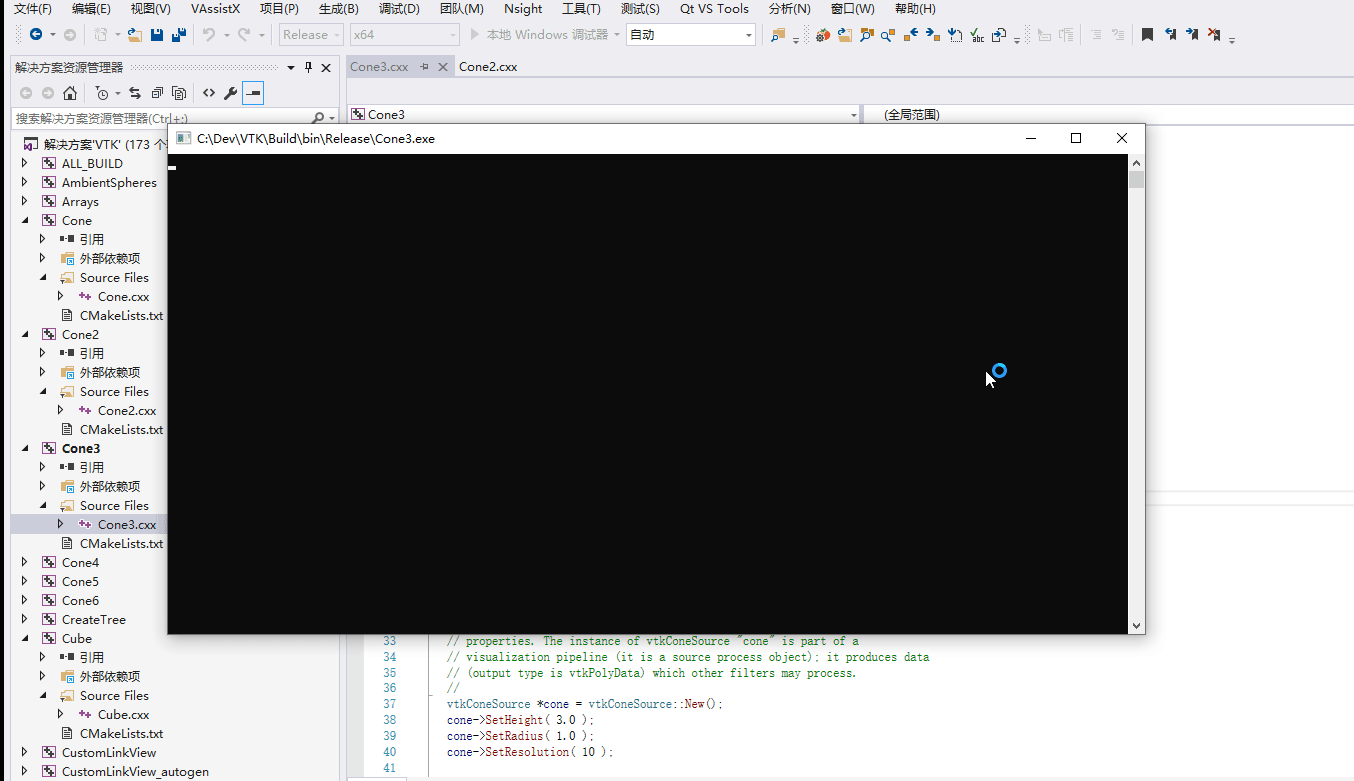Save the current file with disk icon
Image resolution: width=1354 pixels, height=781 pixels.
157,34
